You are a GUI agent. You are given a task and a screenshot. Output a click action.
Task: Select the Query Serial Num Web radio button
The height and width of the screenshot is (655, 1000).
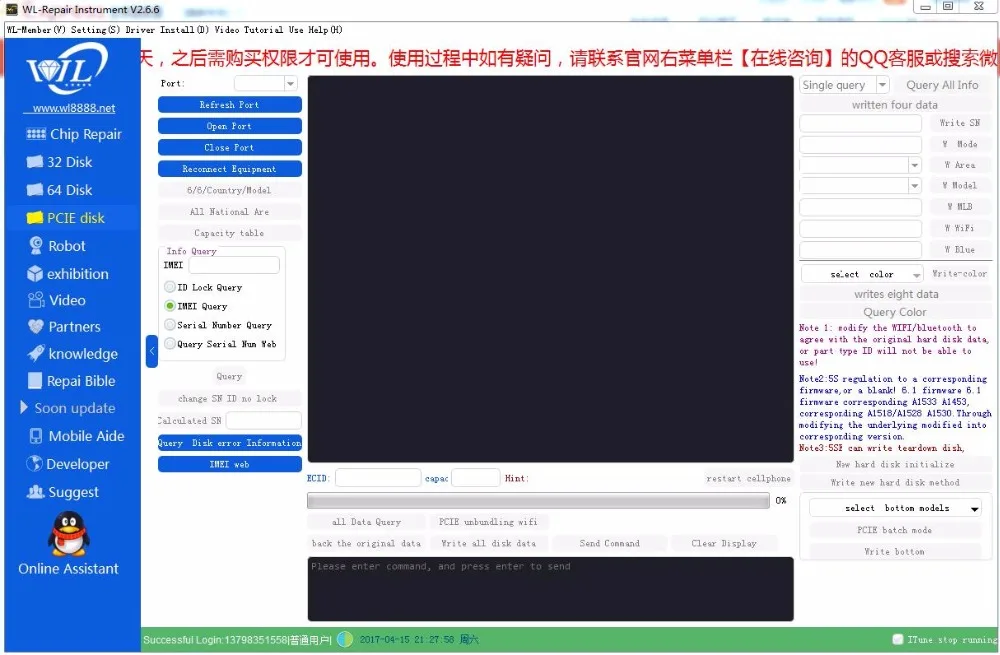tap(170, 344)
